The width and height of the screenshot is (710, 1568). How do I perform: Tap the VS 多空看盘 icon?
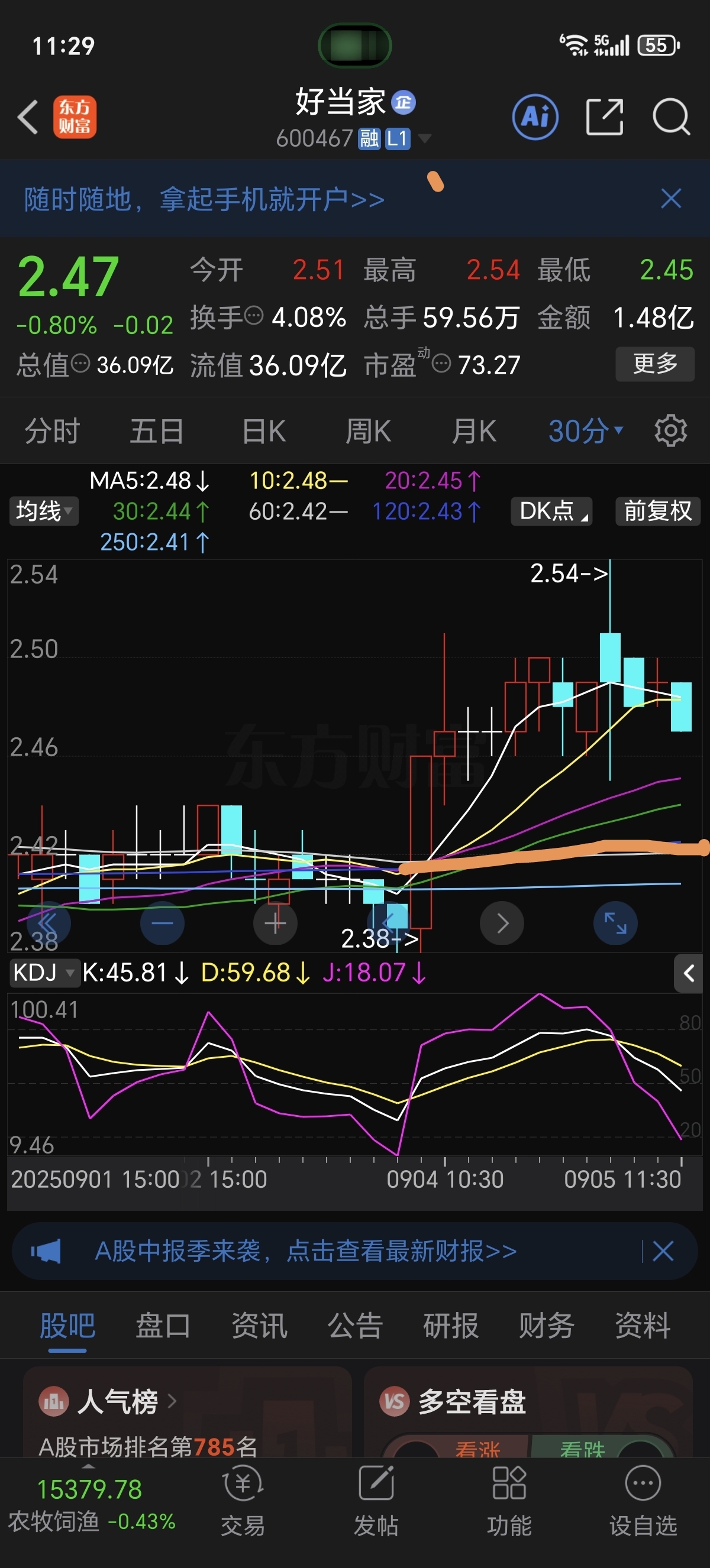[x=395, y=1402]
